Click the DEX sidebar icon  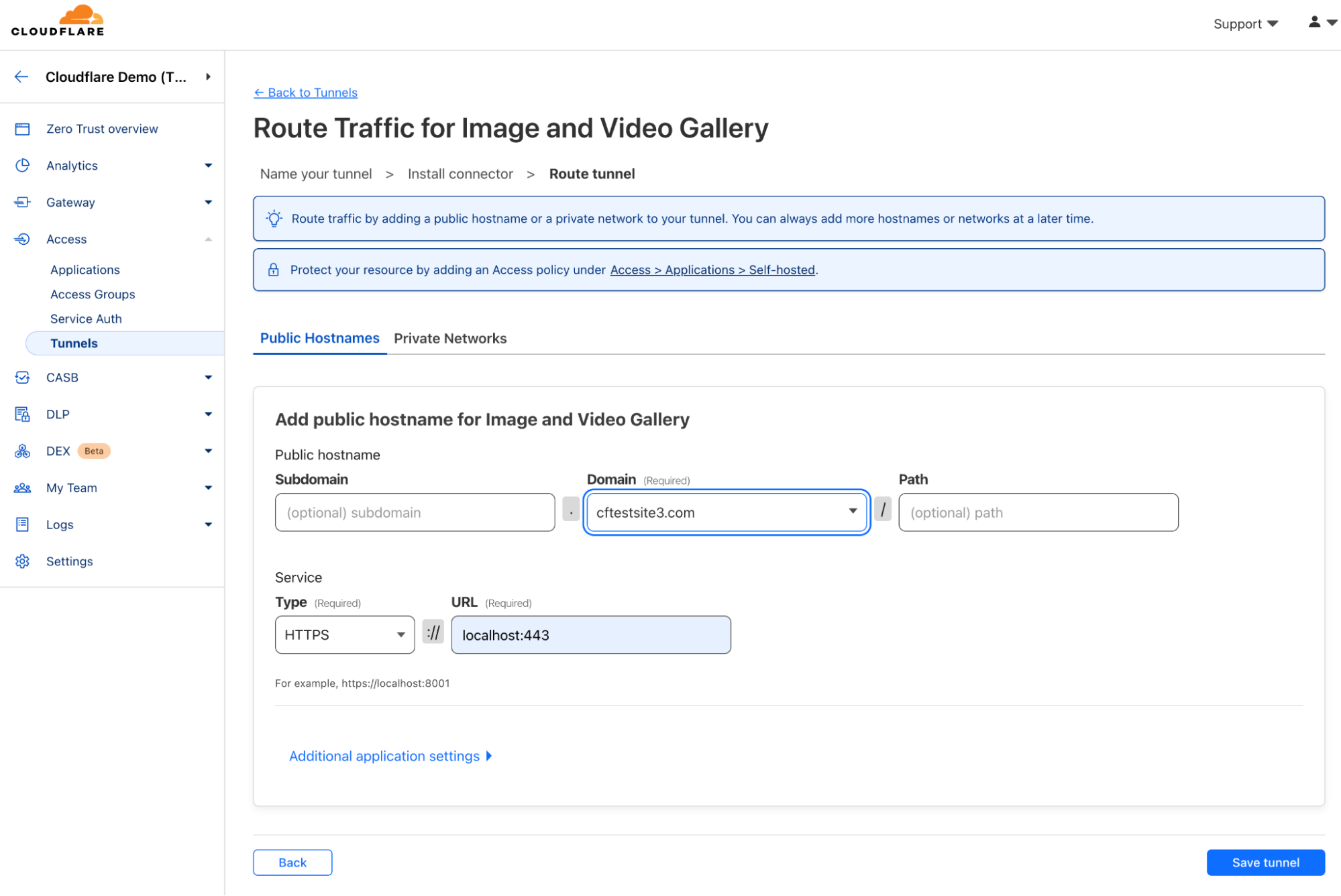coord(22,450)
